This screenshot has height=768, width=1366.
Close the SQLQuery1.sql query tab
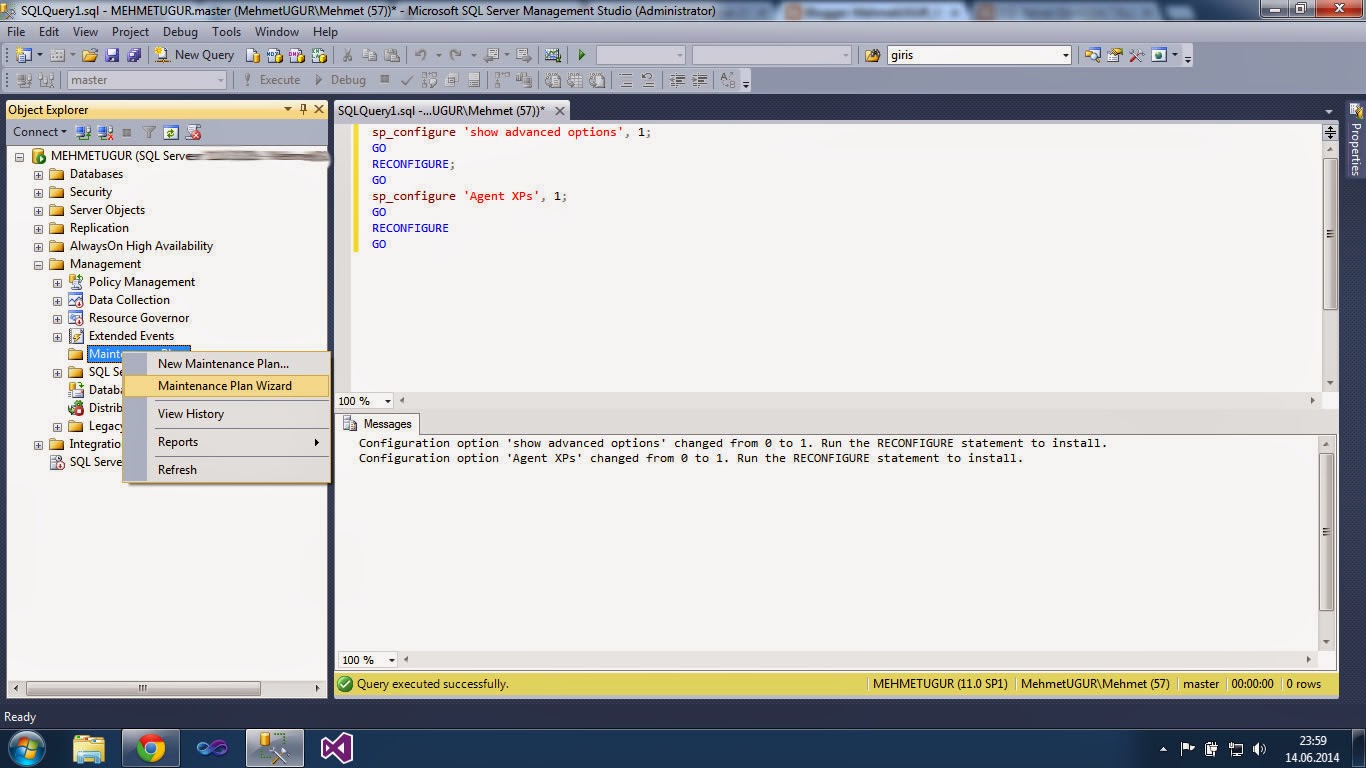click(x=560, y=111)
